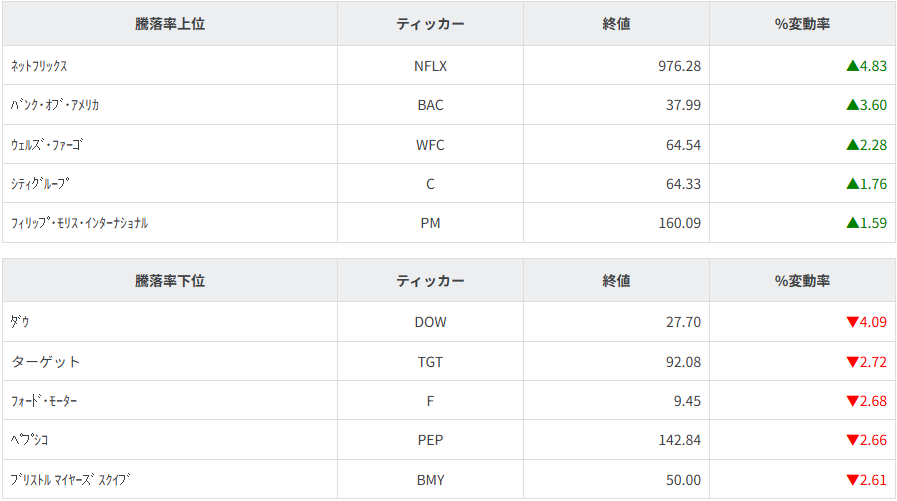Select the 終値 header in losers table
The image size is (897, 501).
(616, 281)
